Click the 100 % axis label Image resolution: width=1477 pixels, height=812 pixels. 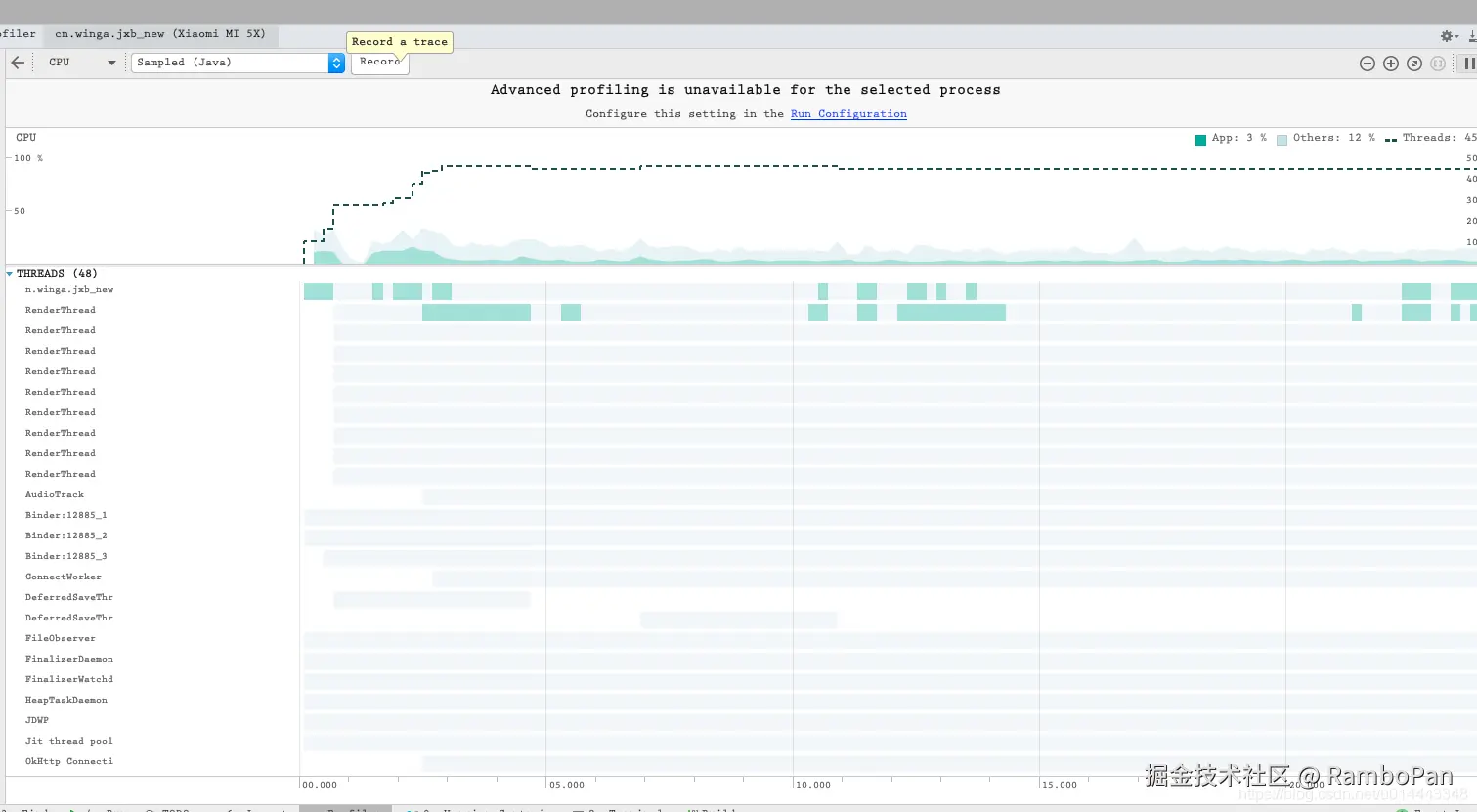pos(28,158)
